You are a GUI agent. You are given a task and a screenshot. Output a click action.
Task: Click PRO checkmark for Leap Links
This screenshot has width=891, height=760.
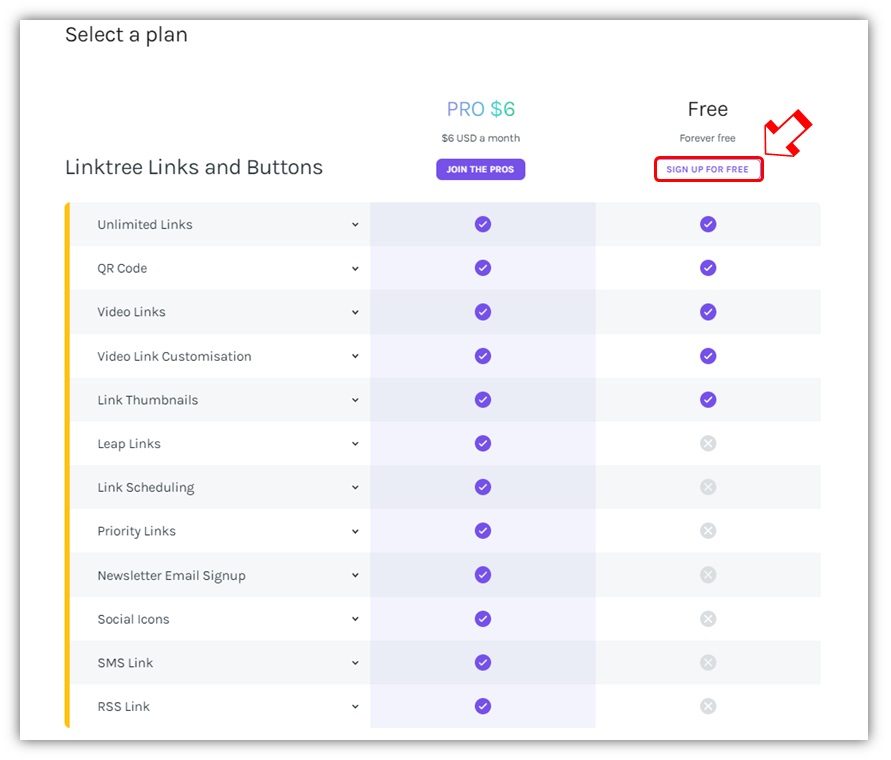[483, 443]
